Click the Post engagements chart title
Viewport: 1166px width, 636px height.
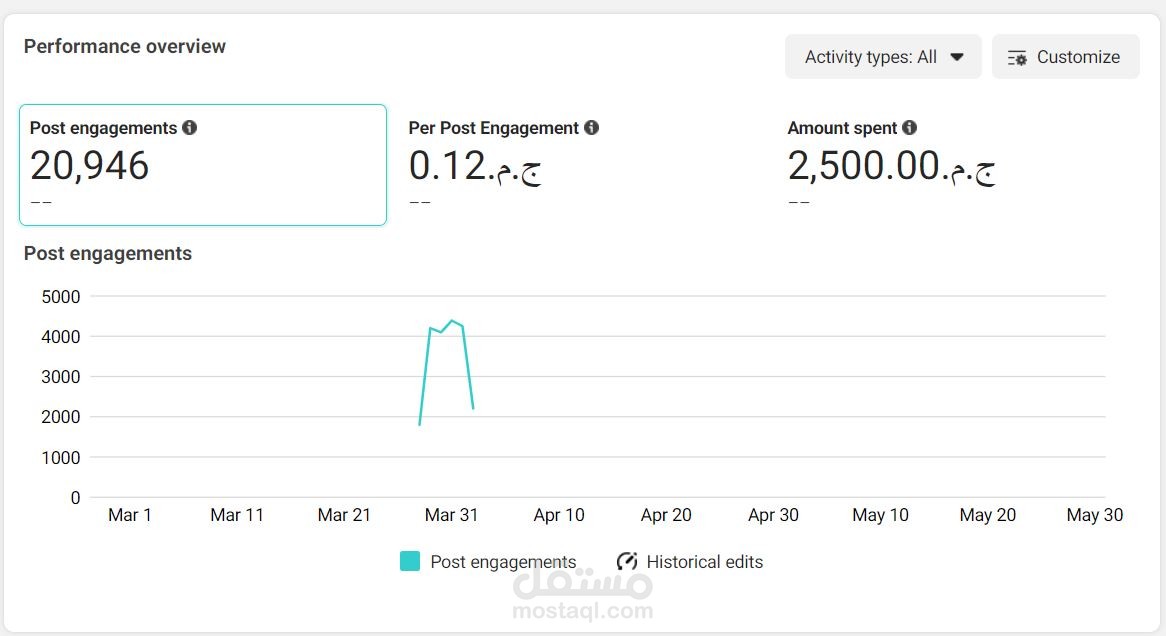pos(108,254)
